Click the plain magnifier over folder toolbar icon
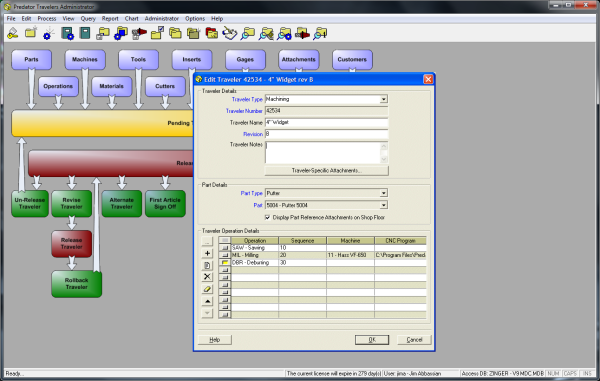Image resolution: width=600 pixels, height=381 pixels. click(248, 33)
